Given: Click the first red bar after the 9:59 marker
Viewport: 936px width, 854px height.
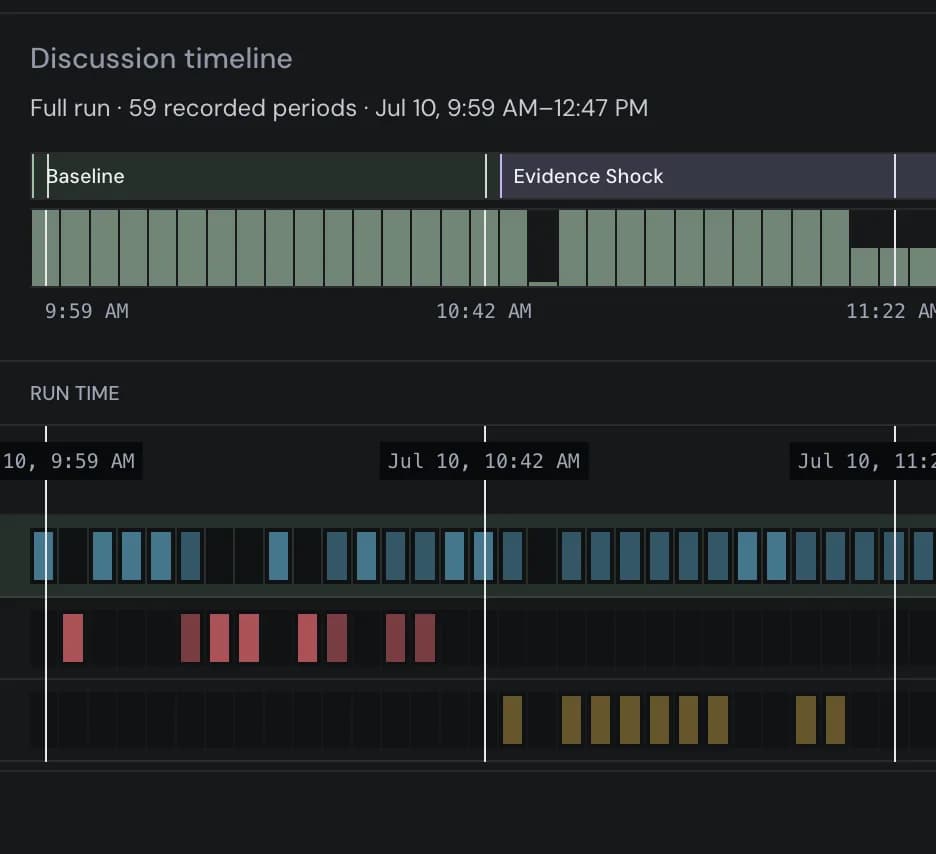Looking at the screenshot, I should point(73,638).
